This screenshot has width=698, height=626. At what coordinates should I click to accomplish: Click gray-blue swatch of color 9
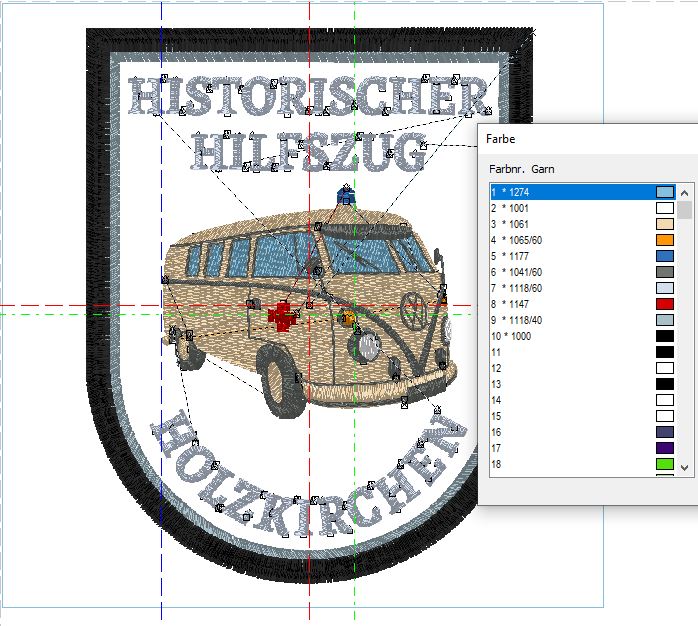click(665, 320)
